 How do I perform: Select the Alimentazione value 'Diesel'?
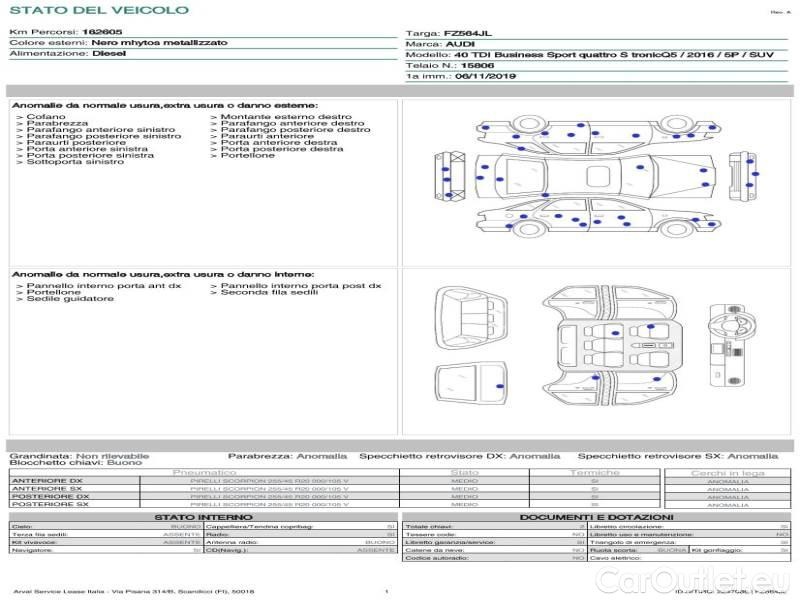(x=109, y=53)
